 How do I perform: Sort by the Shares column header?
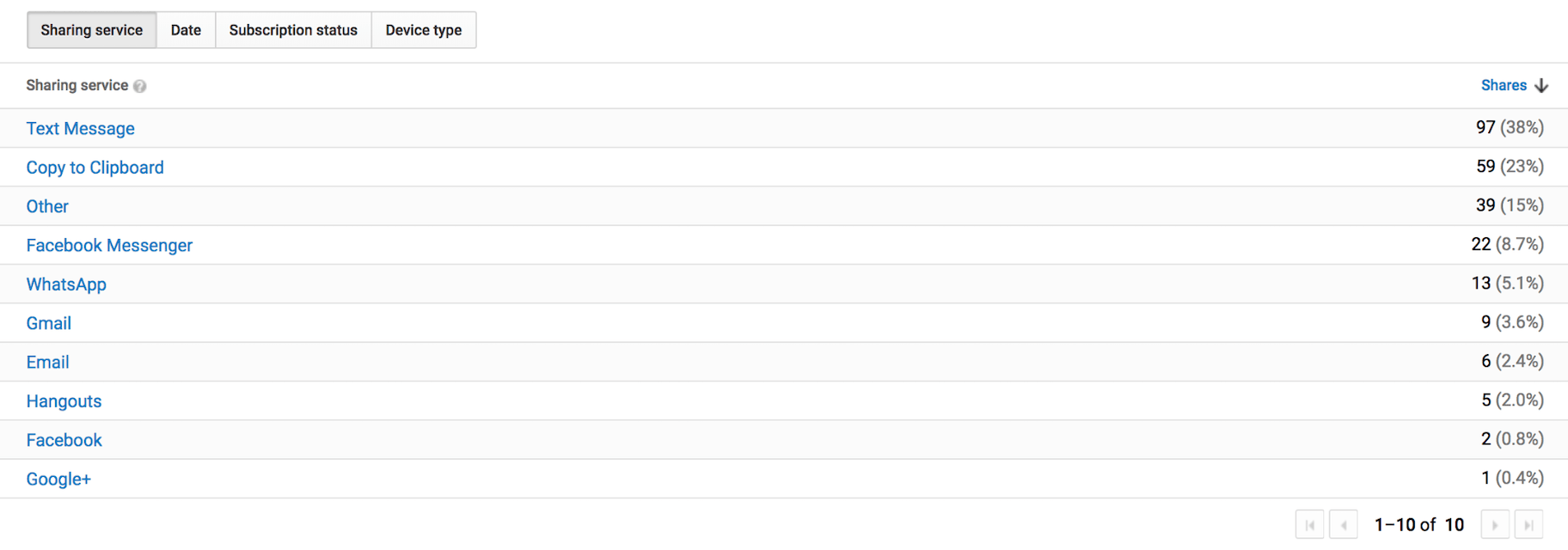tap(1504, 85)
